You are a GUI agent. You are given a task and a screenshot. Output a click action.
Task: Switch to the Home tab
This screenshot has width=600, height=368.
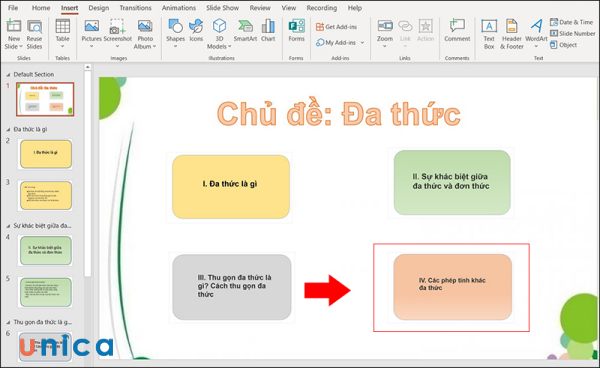click(41, 8)
